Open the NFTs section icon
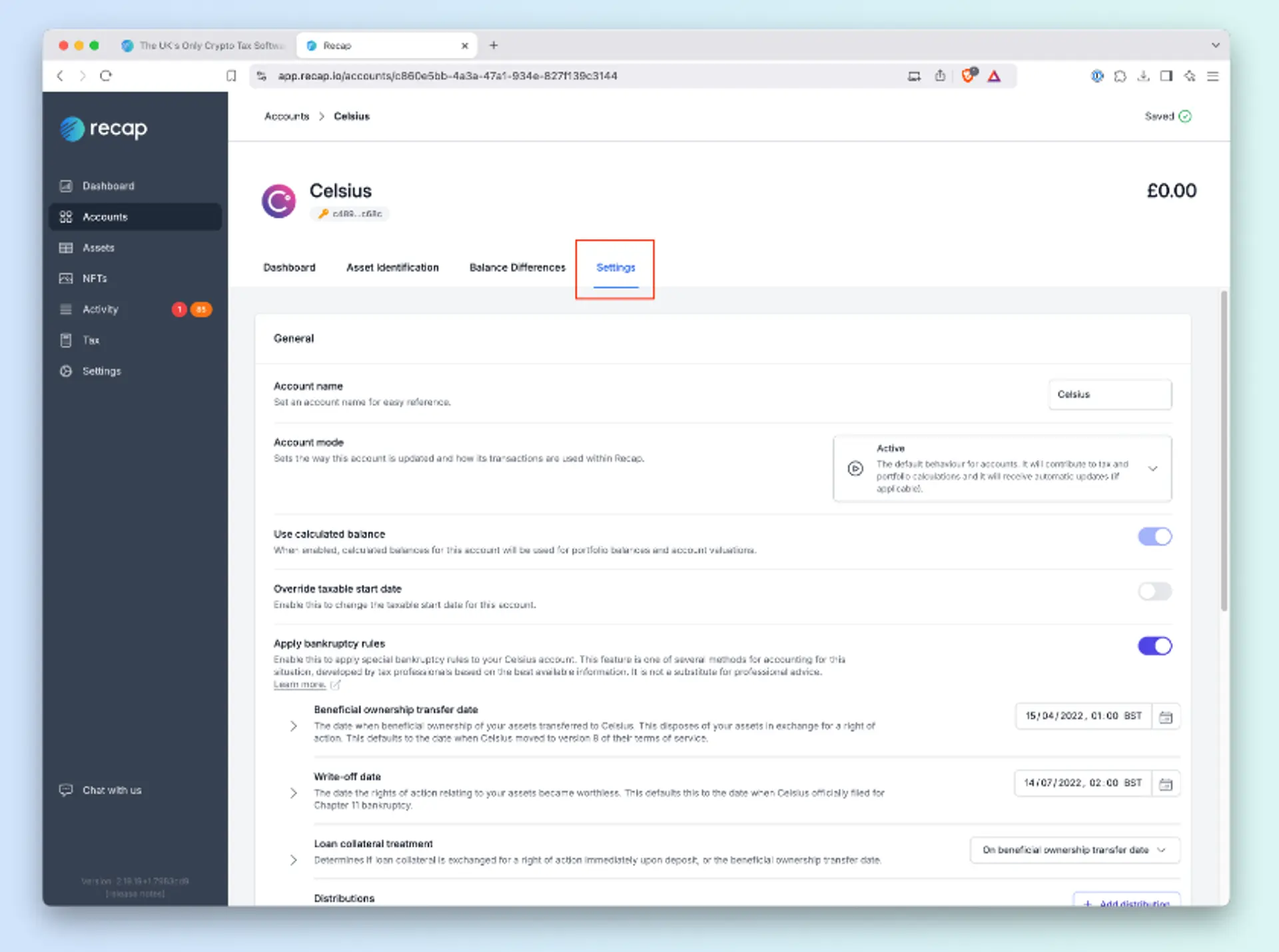 click(66, 278)
